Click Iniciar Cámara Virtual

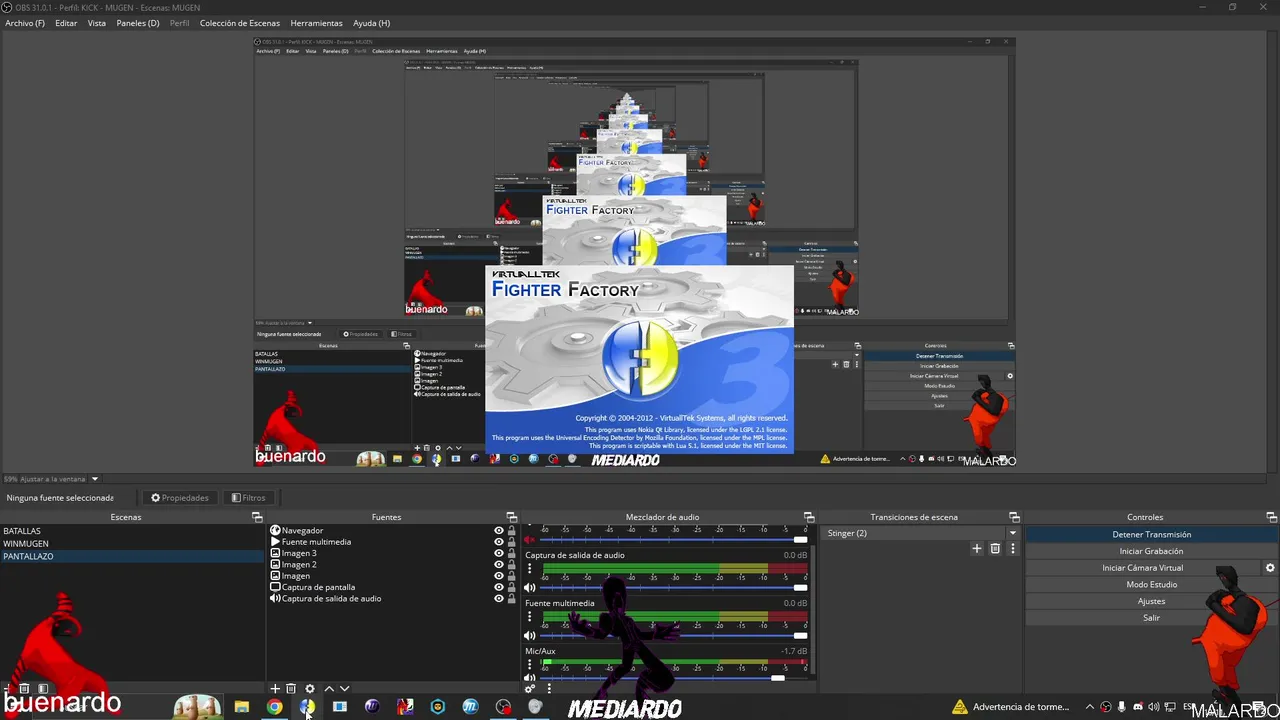tap(1142, 568)
